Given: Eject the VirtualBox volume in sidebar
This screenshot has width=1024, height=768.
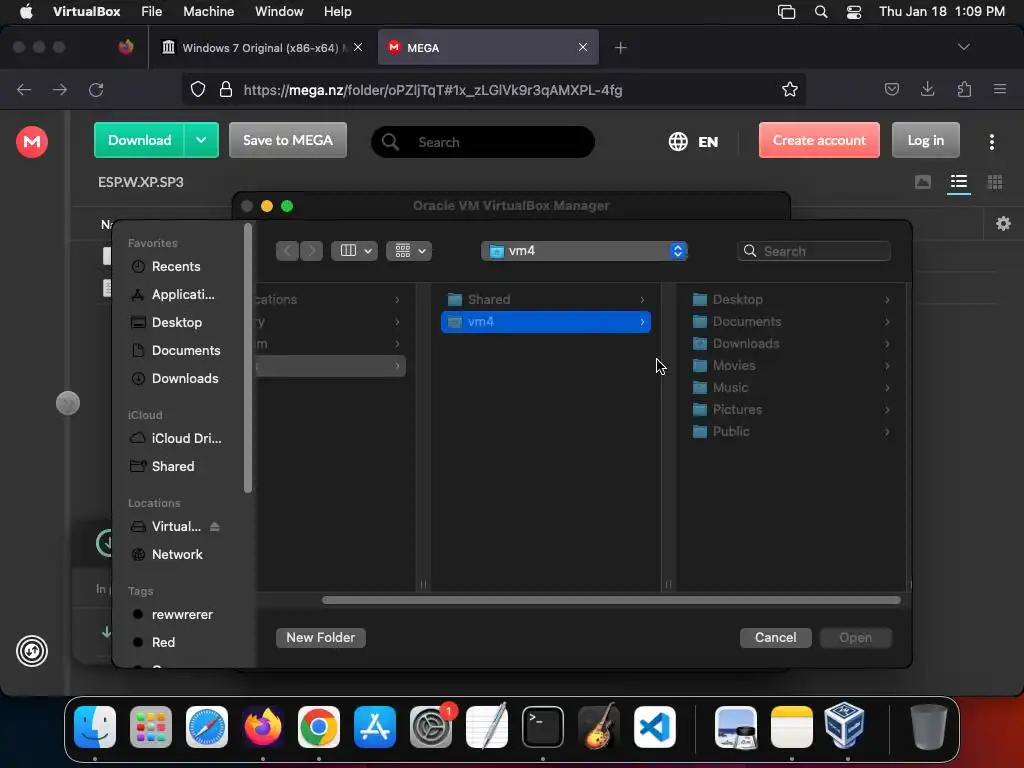Looking at the screenshot, I should (215, 526).
